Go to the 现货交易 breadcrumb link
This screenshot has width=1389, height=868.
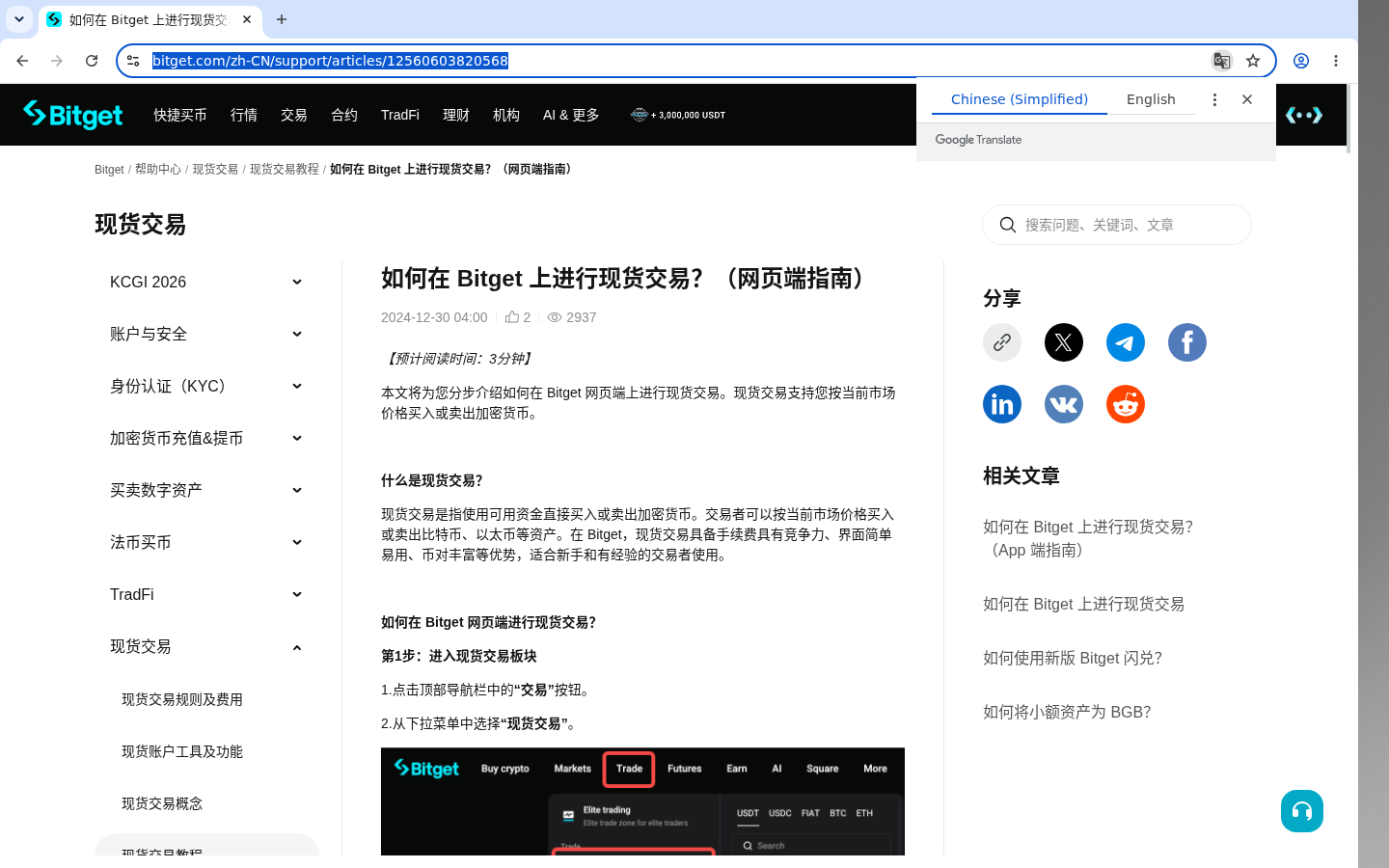point(215,169)
